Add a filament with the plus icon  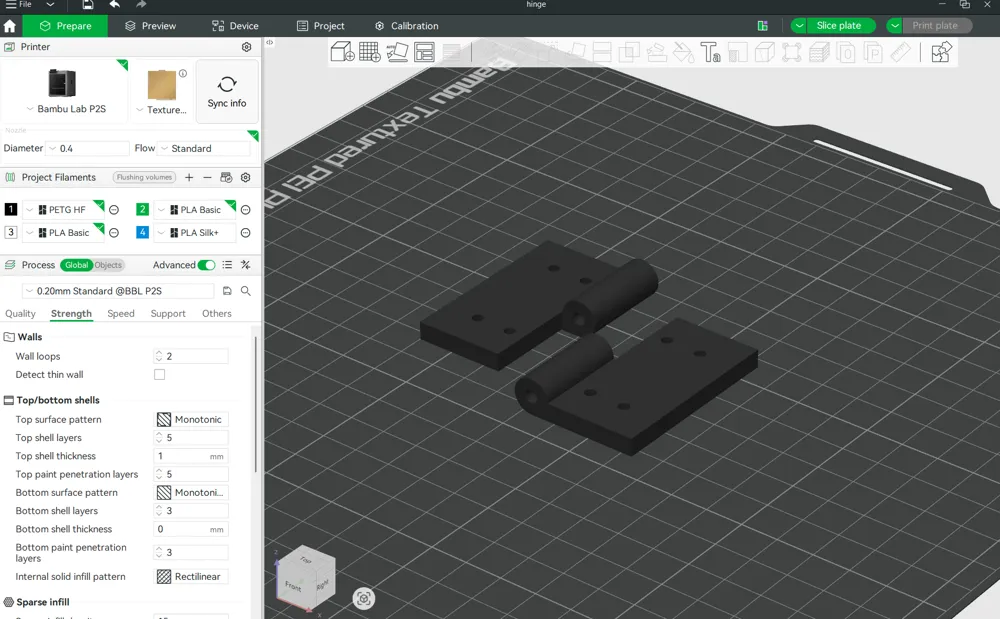pos(189,177)
